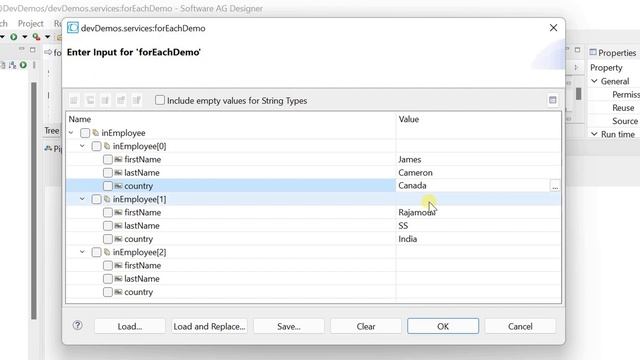Click the ellipsis button beside Canada
The width and height of the screenshot is (640, 360).
(555, 186)
